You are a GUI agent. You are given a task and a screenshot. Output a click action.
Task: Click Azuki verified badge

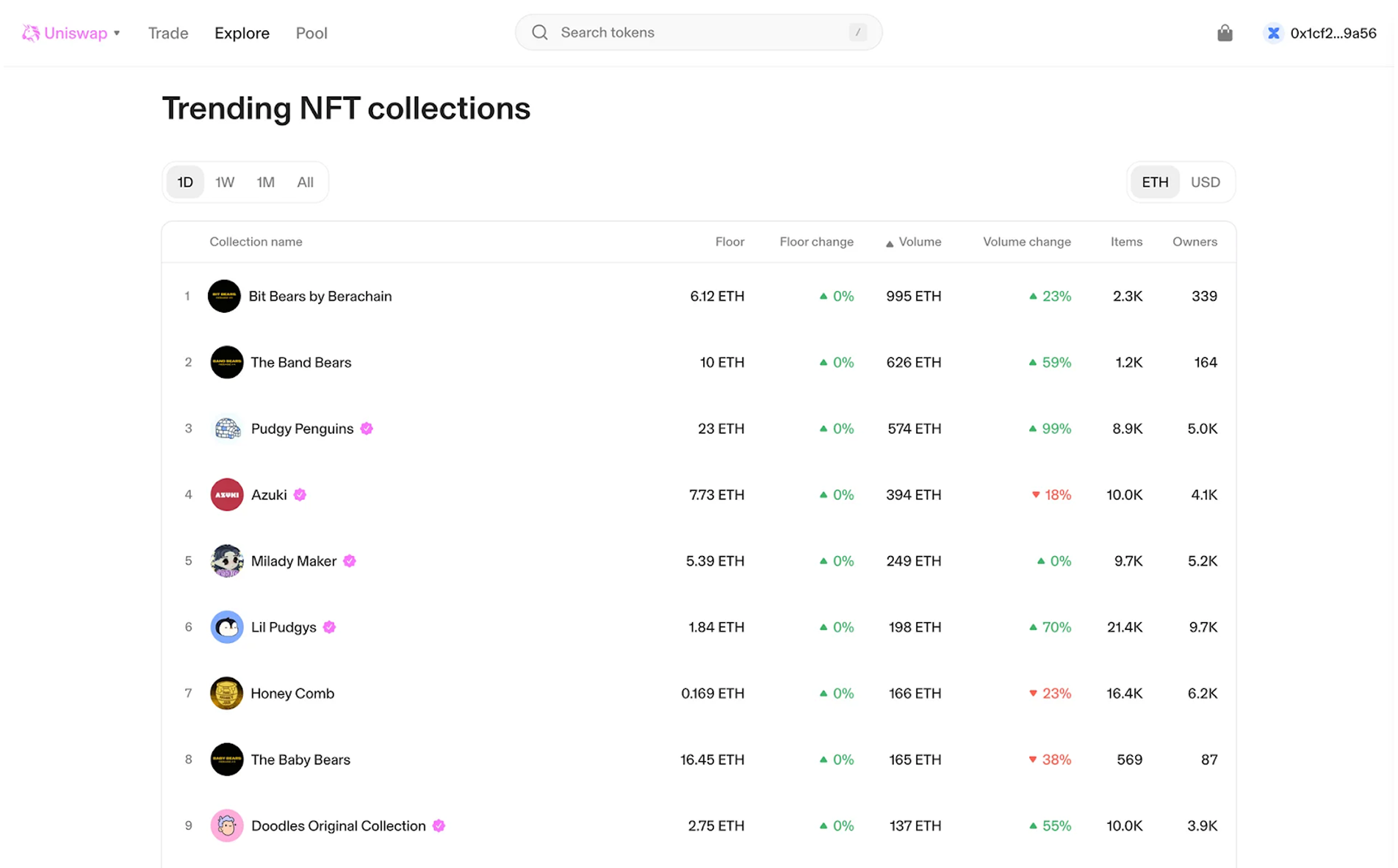300,495
